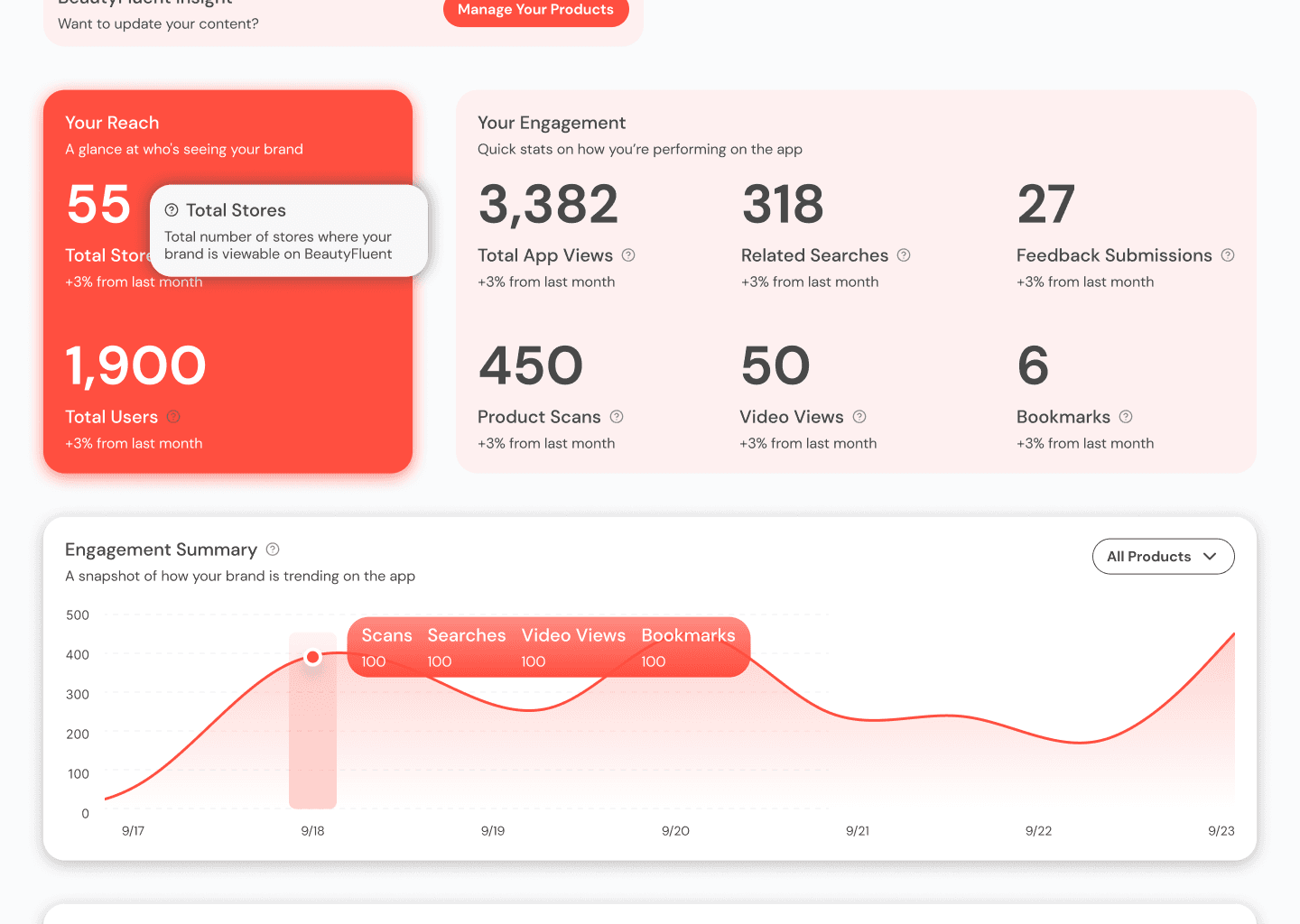Click the help icon beside Video Views

(859, 417)
